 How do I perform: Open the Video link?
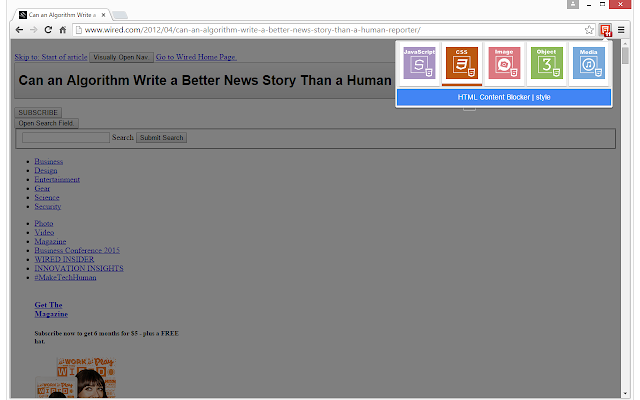point(44,232)
